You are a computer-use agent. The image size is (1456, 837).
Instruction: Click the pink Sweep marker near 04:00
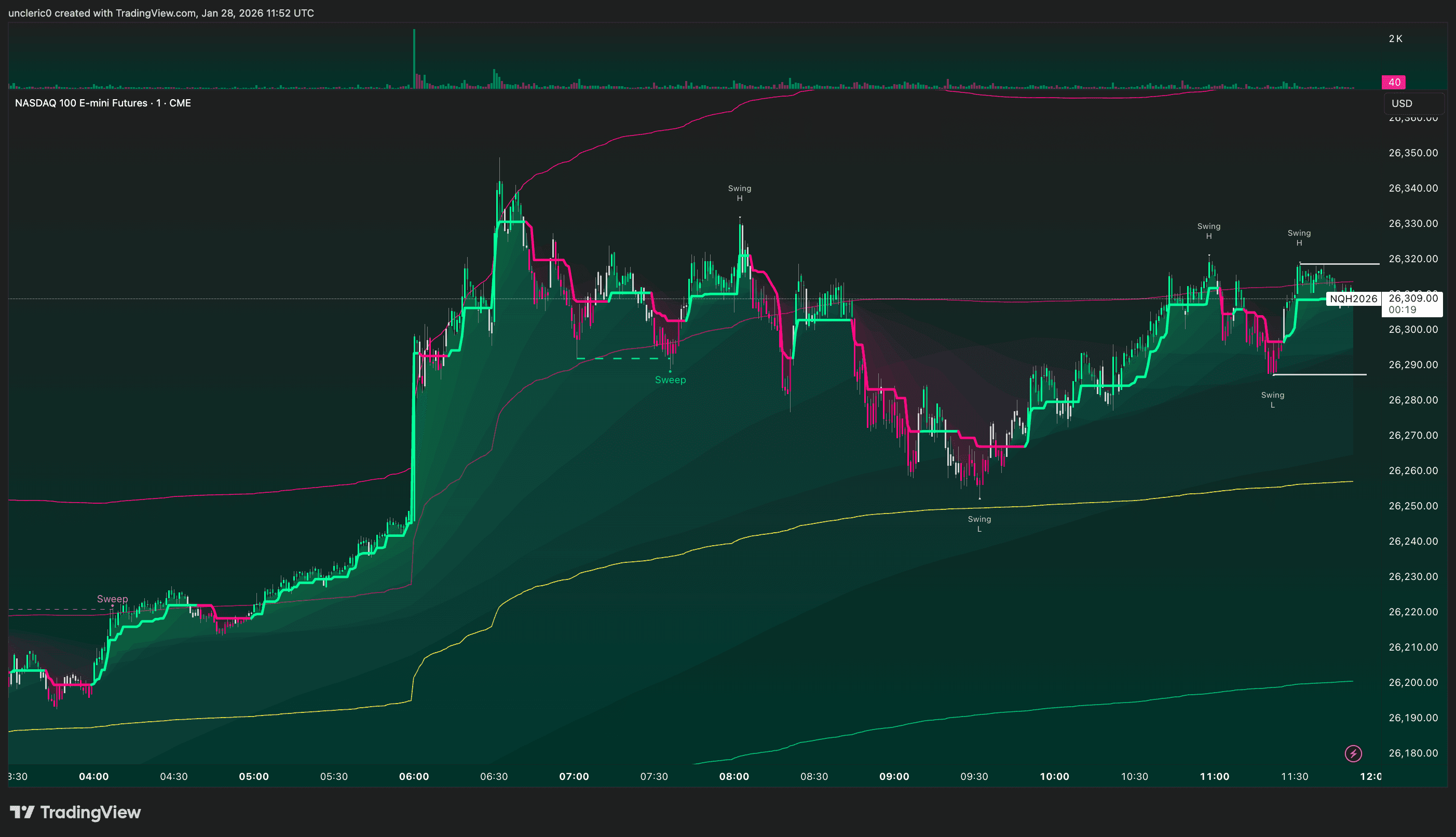[x=112, y=599]
